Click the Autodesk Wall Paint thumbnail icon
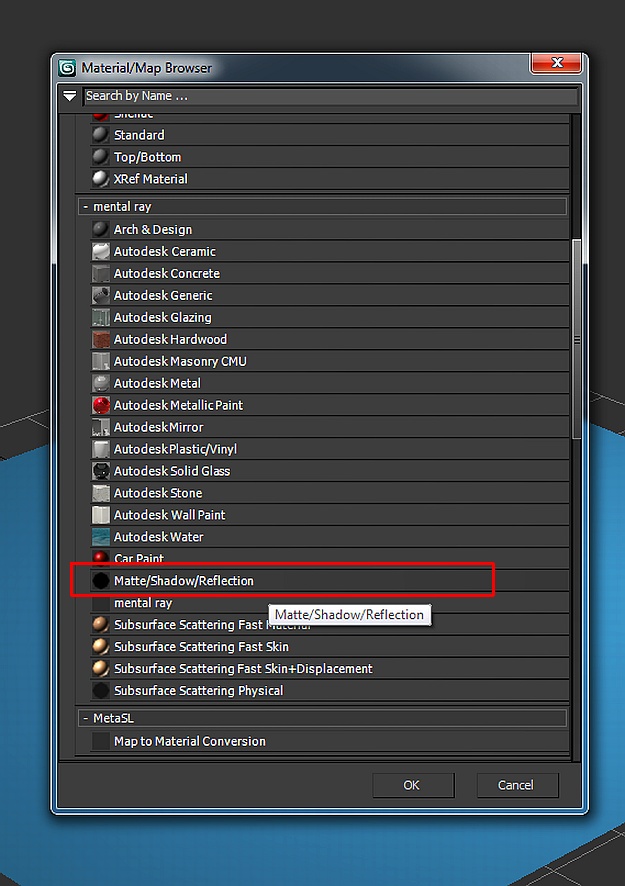Screen dimensions: 625x886 pyautogui.click(x=101, y=515)
